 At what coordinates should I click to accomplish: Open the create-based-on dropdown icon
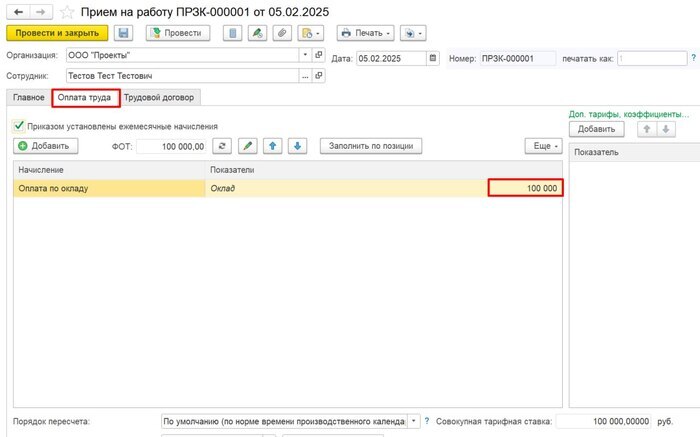pos(311,33)
